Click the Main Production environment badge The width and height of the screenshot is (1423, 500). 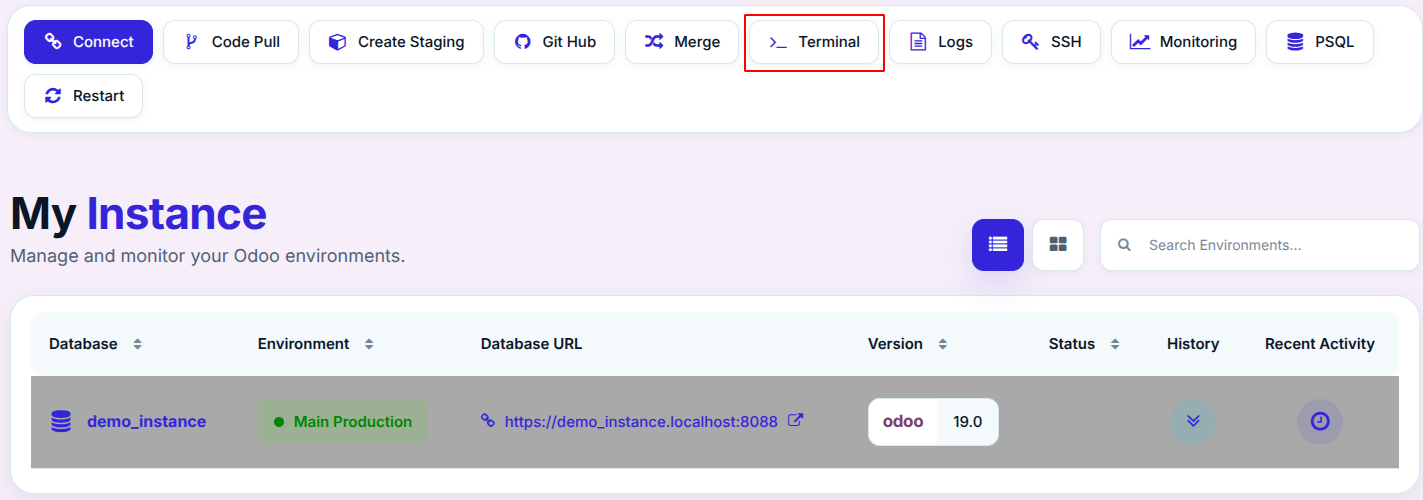pyautogui.click(x=343, y=422)
